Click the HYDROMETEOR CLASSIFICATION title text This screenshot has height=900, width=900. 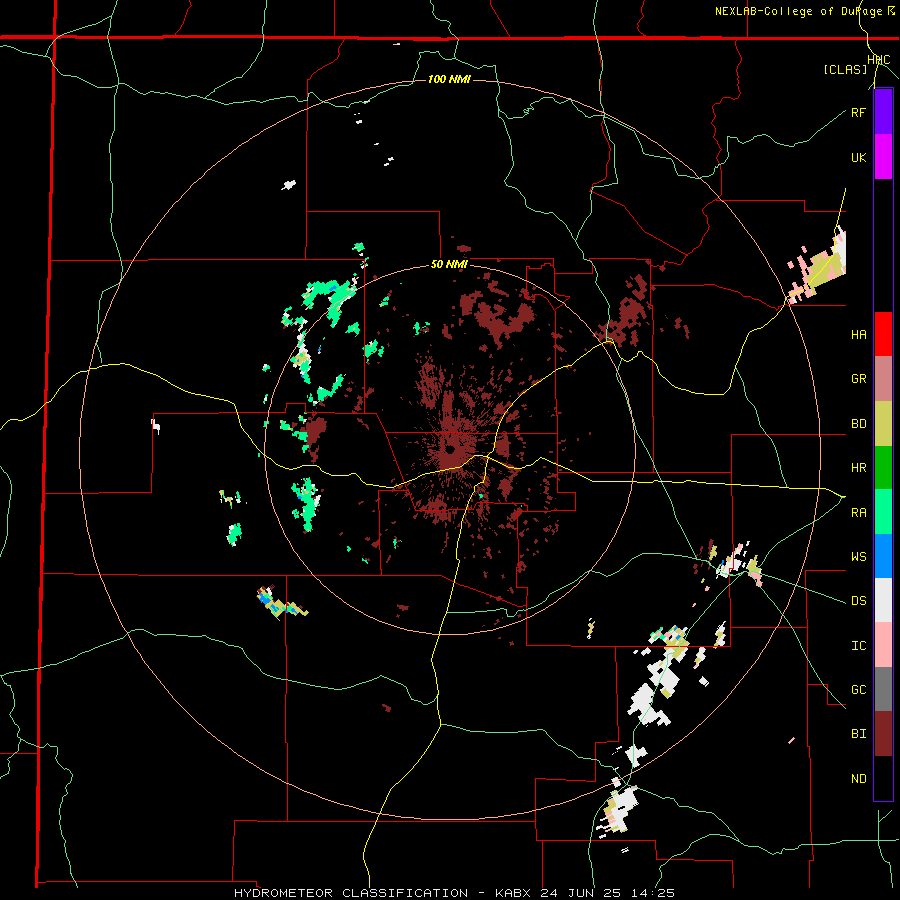[x=351, y=893]
